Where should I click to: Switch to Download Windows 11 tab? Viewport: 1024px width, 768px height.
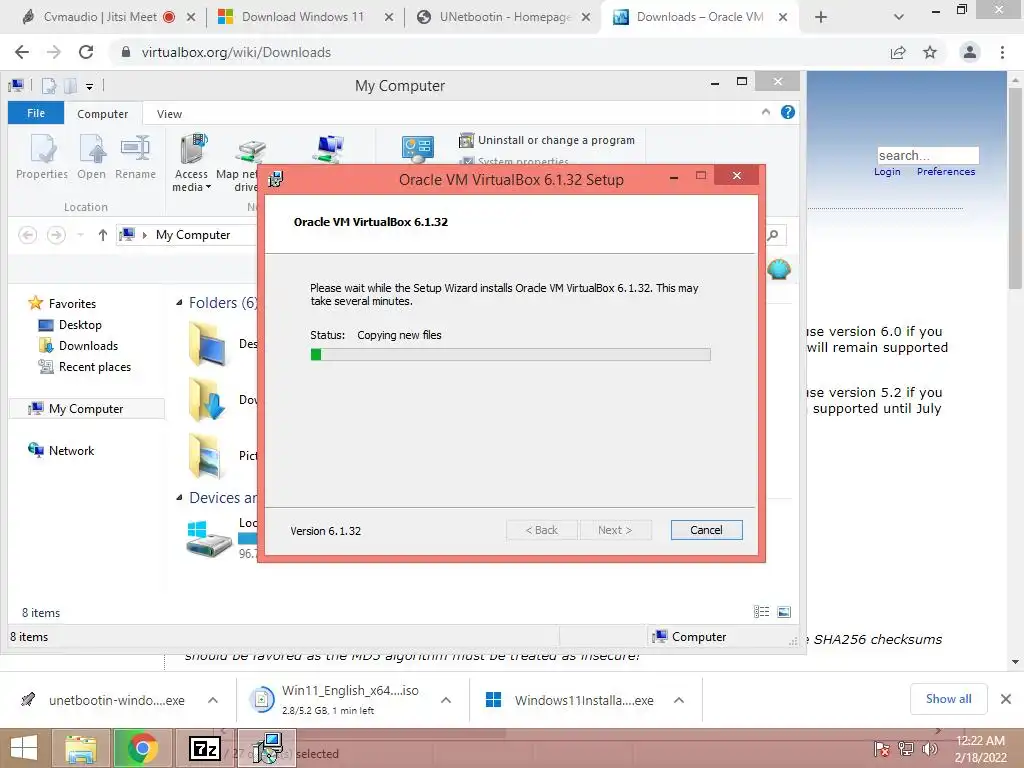[303, 17]
